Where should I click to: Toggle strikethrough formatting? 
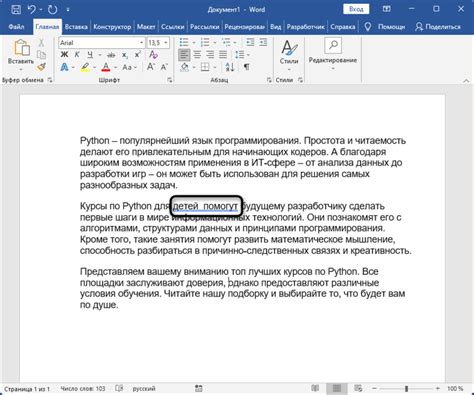111,55
